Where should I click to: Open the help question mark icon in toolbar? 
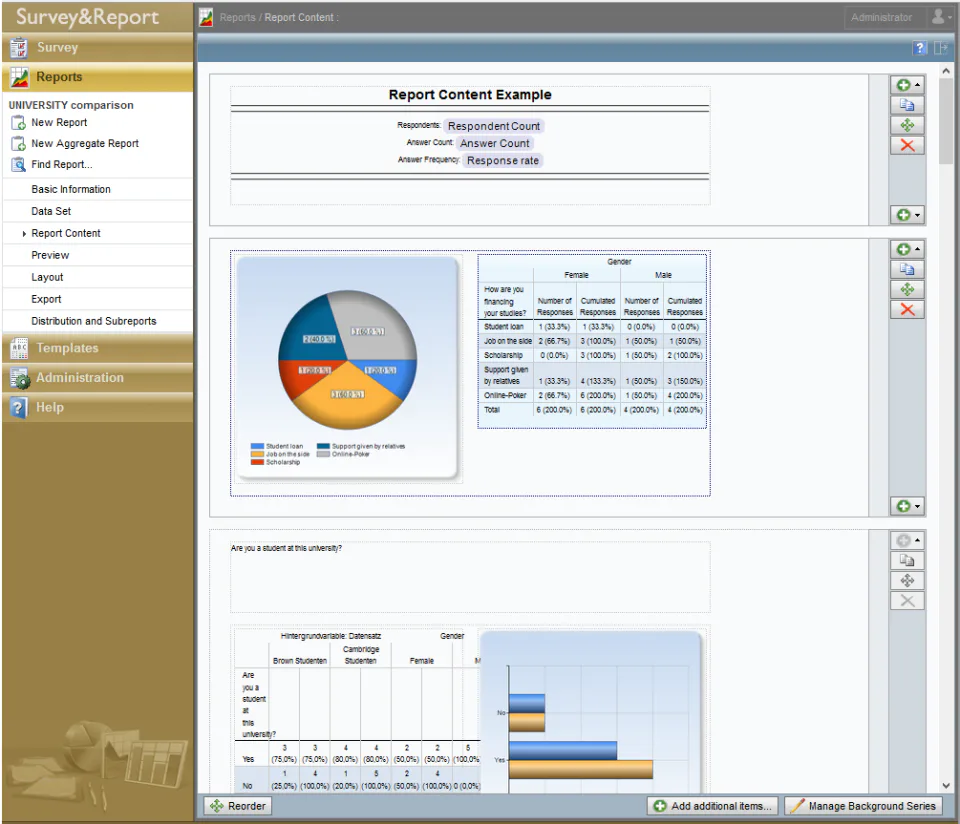(x=920, y=48)
